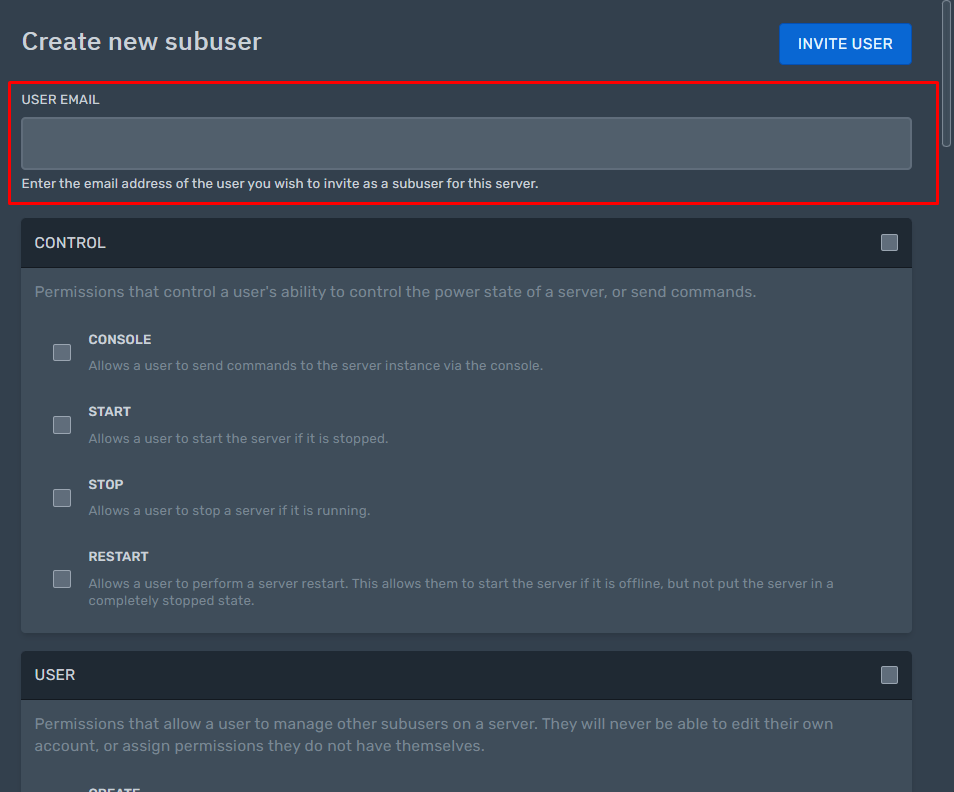
Task: Select all Control permissions checkbox
Action: click(x=889, y=243)
